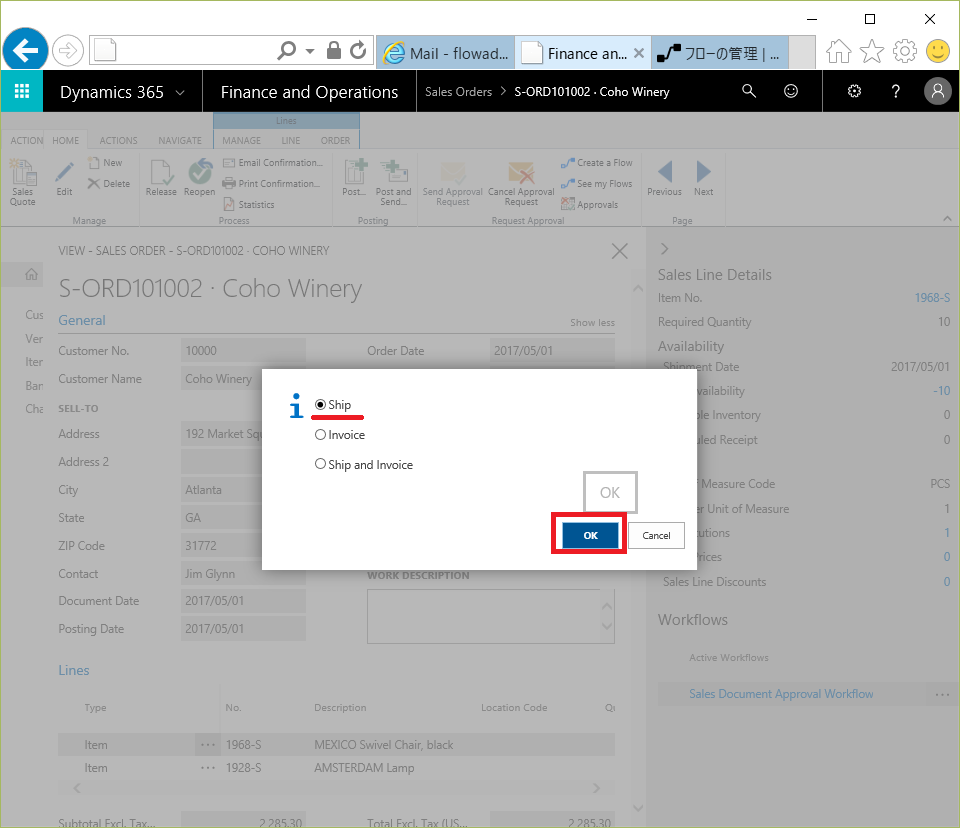This screenshot has height=828, width=960.
Task: Click Create a Flow ribbon item
Action: 597,163
